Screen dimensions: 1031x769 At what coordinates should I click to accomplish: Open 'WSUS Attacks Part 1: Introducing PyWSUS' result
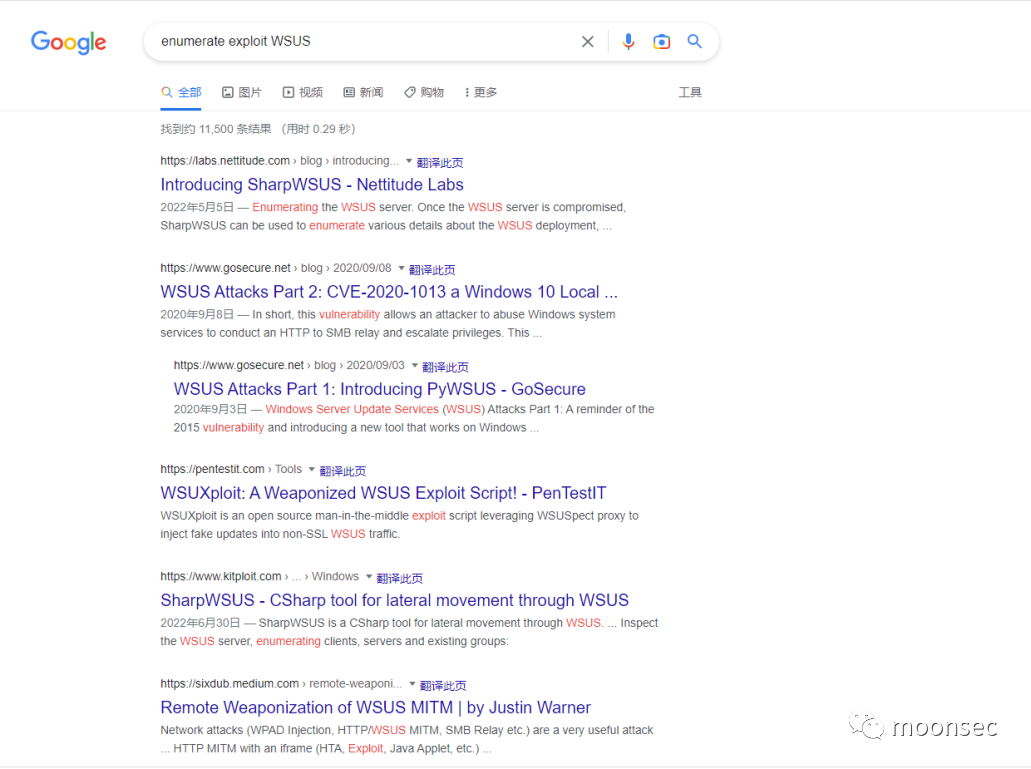coord(379,389)
